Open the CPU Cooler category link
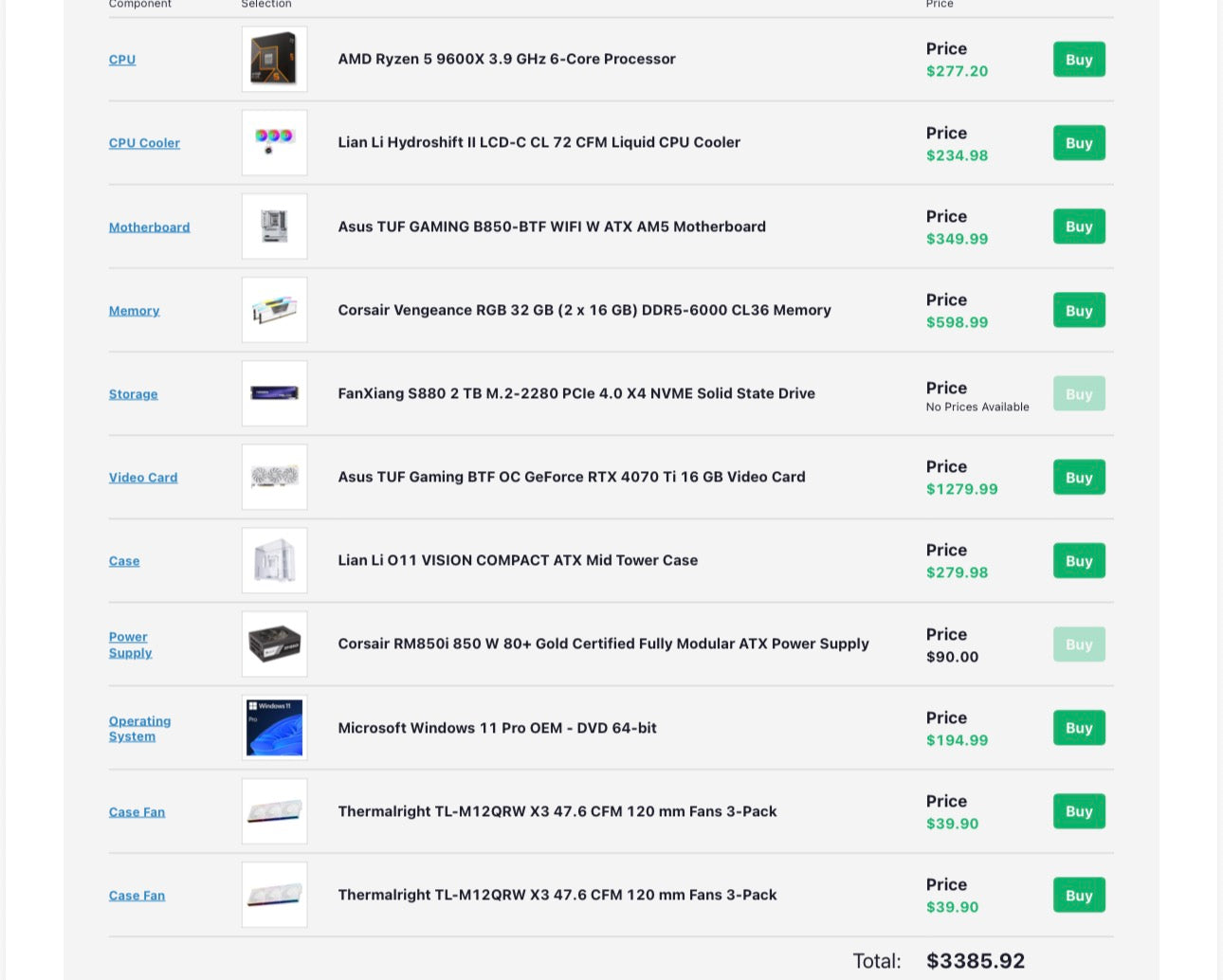Image resolution: width=1223 pixels, height=980 pixels. click(x=144, y=143)
